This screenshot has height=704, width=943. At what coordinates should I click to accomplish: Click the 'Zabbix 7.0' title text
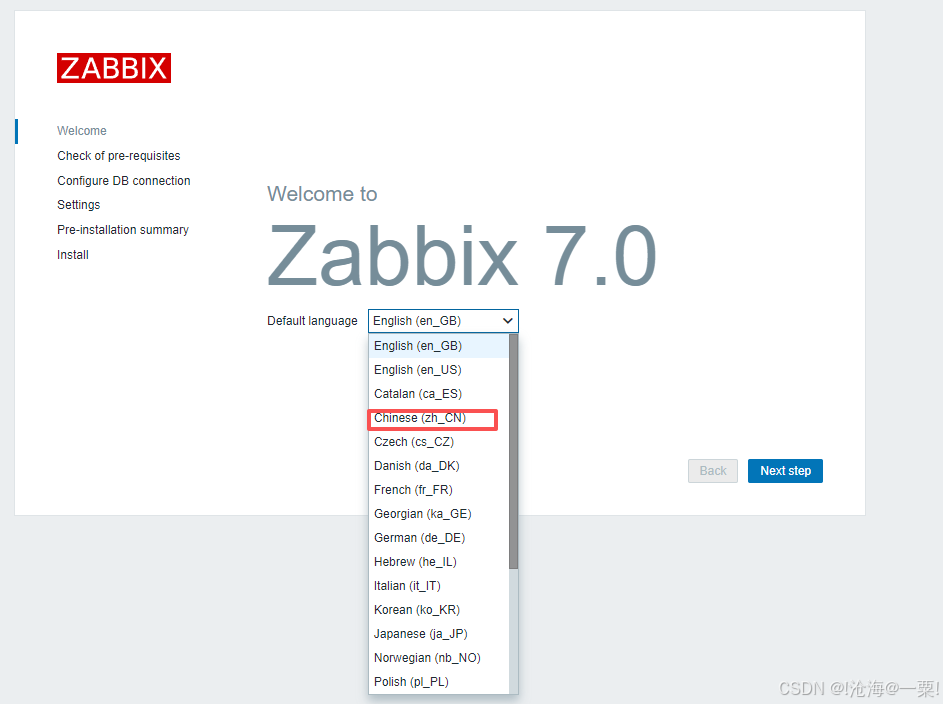click(462, 256)
